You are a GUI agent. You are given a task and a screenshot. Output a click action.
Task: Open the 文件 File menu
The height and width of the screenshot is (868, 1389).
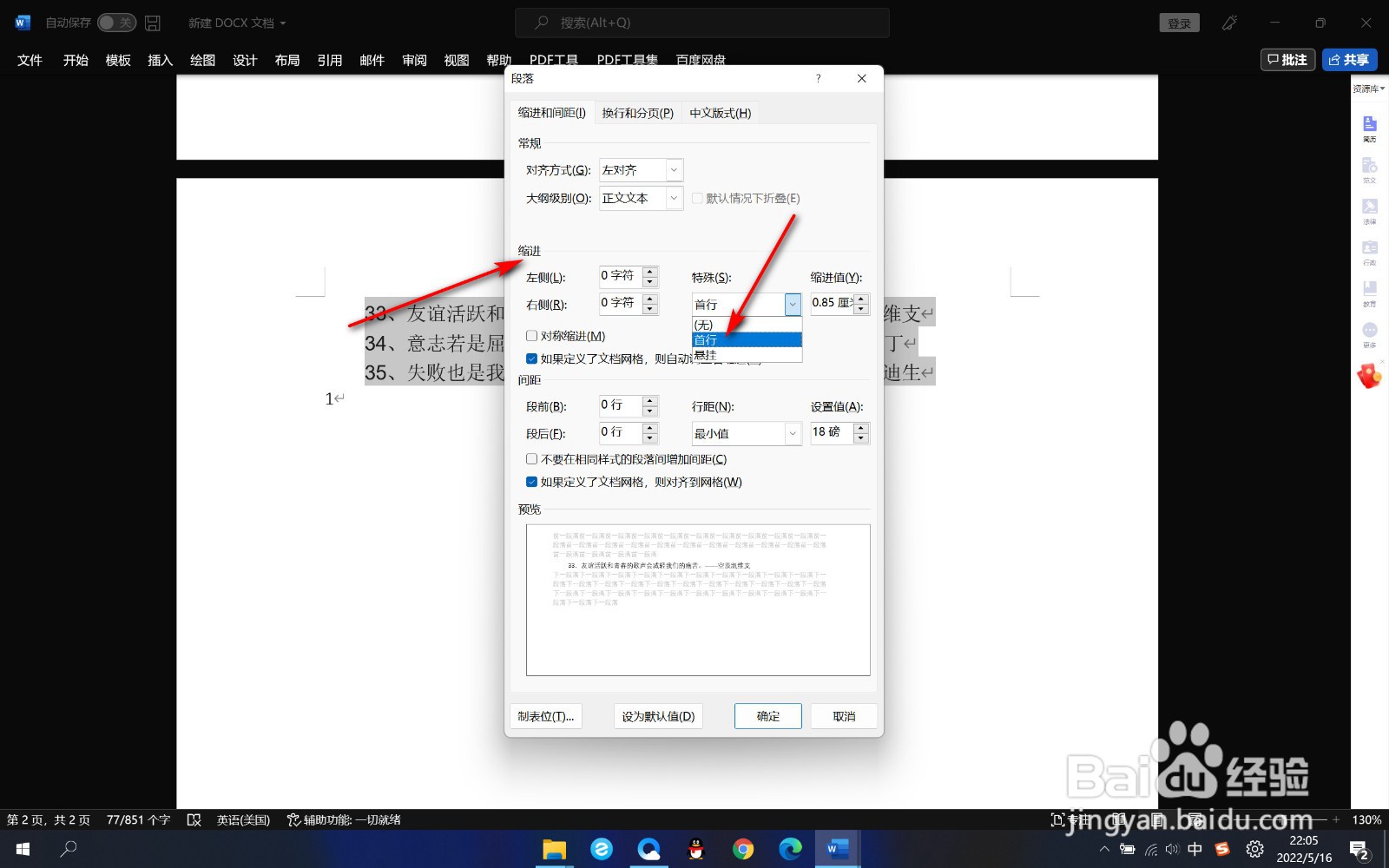(30, 60)
